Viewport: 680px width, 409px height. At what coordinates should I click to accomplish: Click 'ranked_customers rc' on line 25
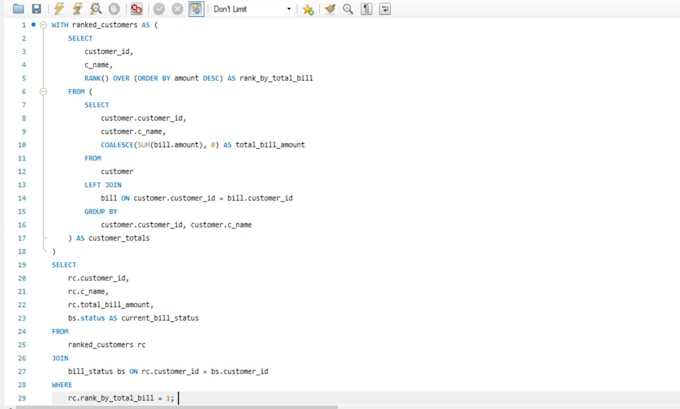click(107, 345)
